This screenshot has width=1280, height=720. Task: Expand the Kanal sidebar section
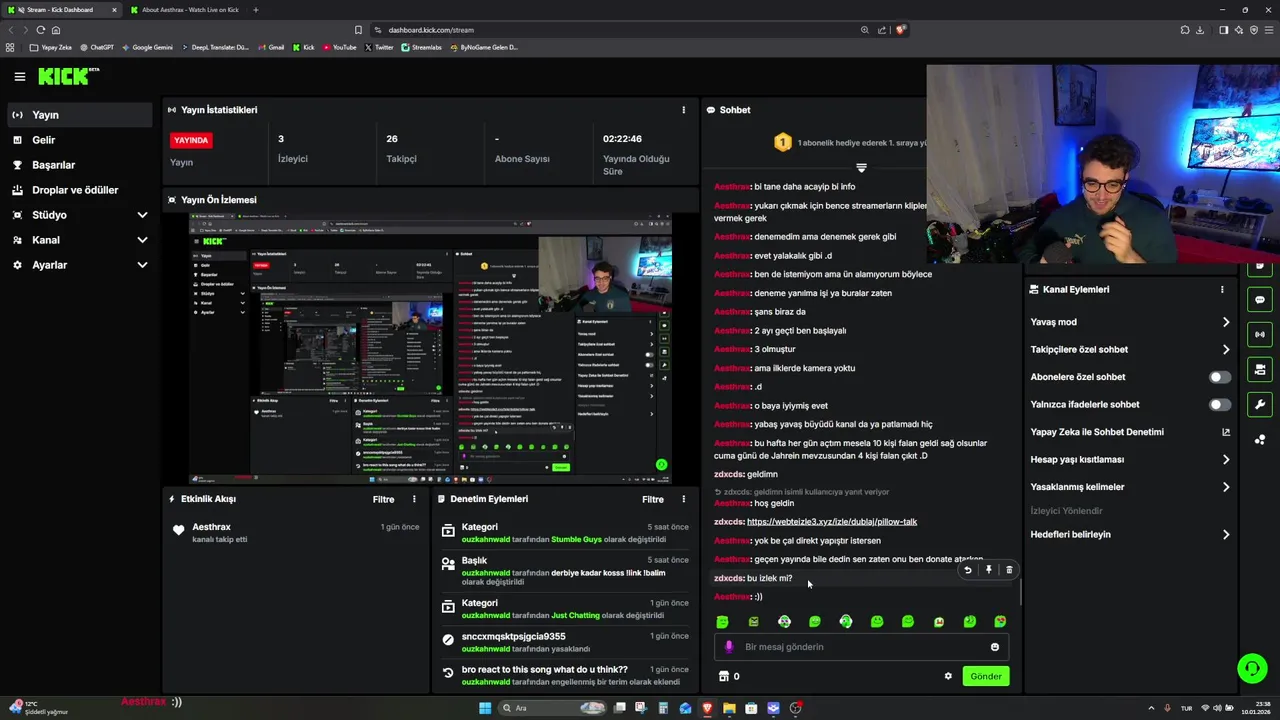point(80,240)
